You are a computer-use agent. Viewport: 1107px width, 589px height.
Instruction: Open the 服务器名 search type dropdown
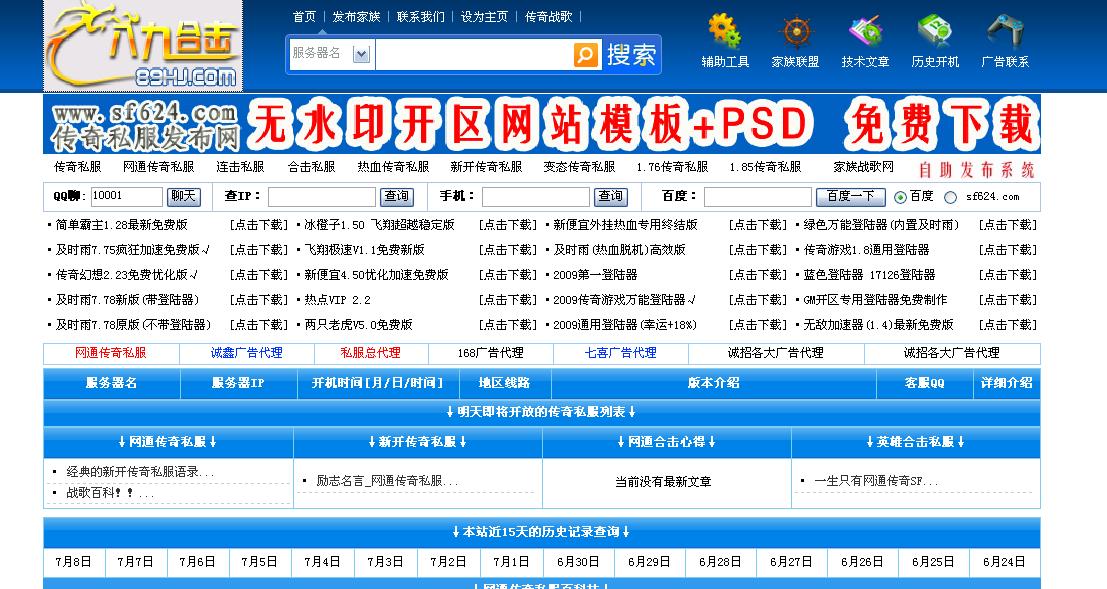[361, 52]
